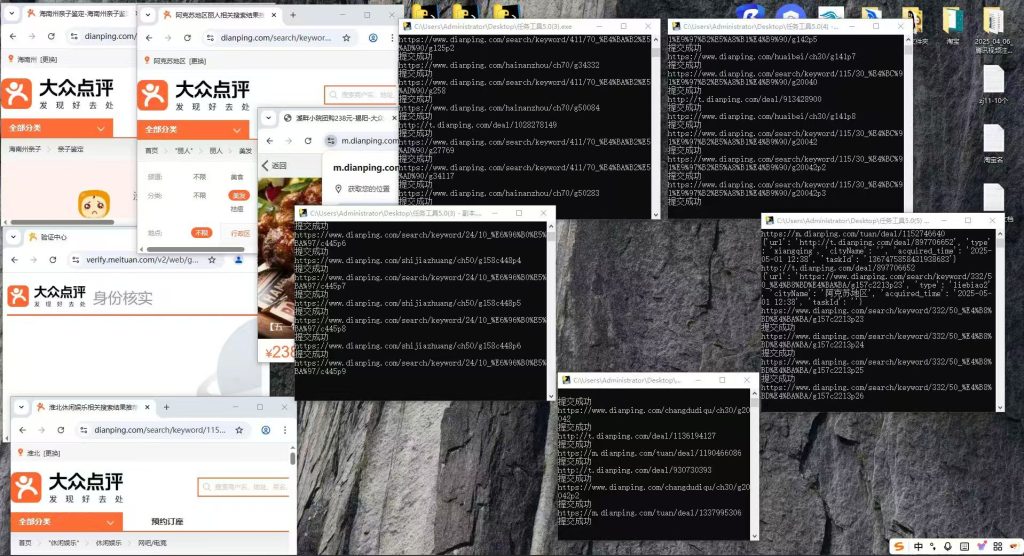The height and width of the screenshot is (556, 1024).
Task: View site information for m.dianping.com
Action: point(331,140)
